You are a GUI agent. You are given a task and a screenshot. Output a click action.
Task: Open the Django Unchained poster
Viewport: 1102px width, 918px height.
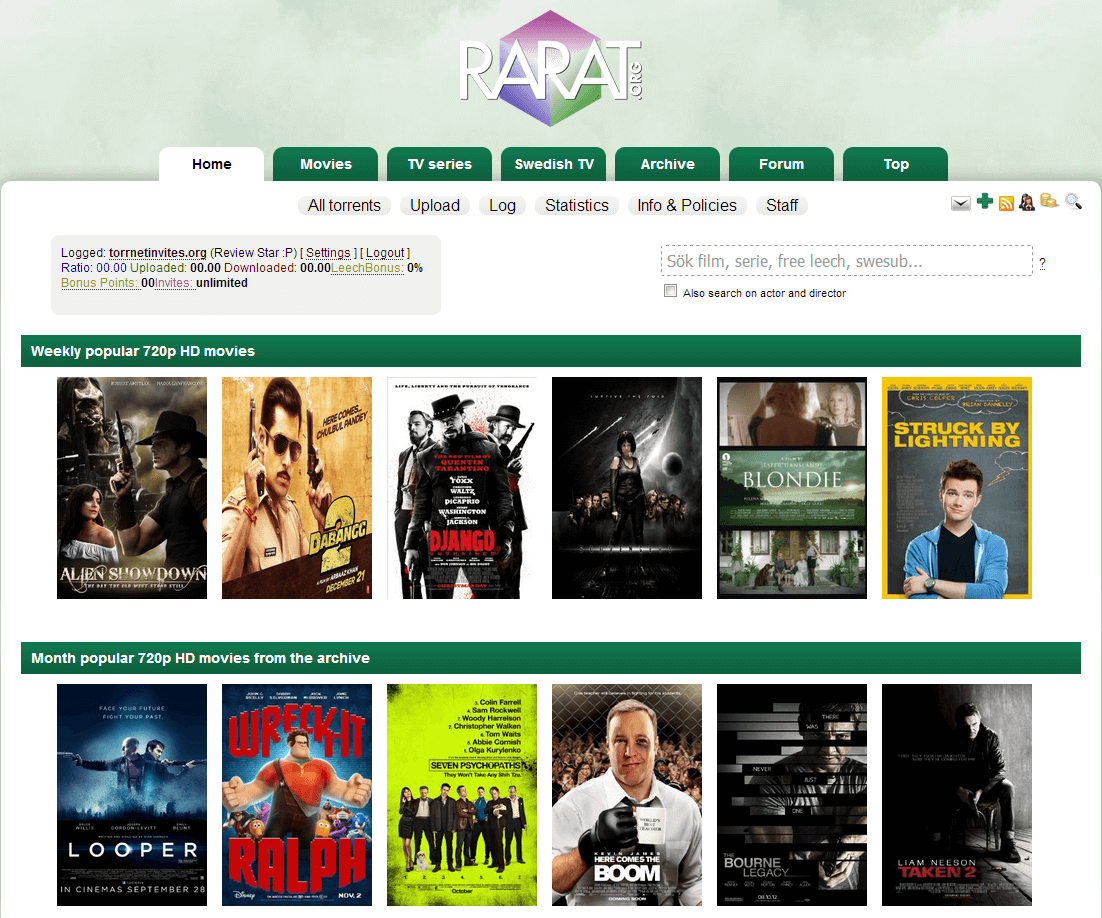462,488
